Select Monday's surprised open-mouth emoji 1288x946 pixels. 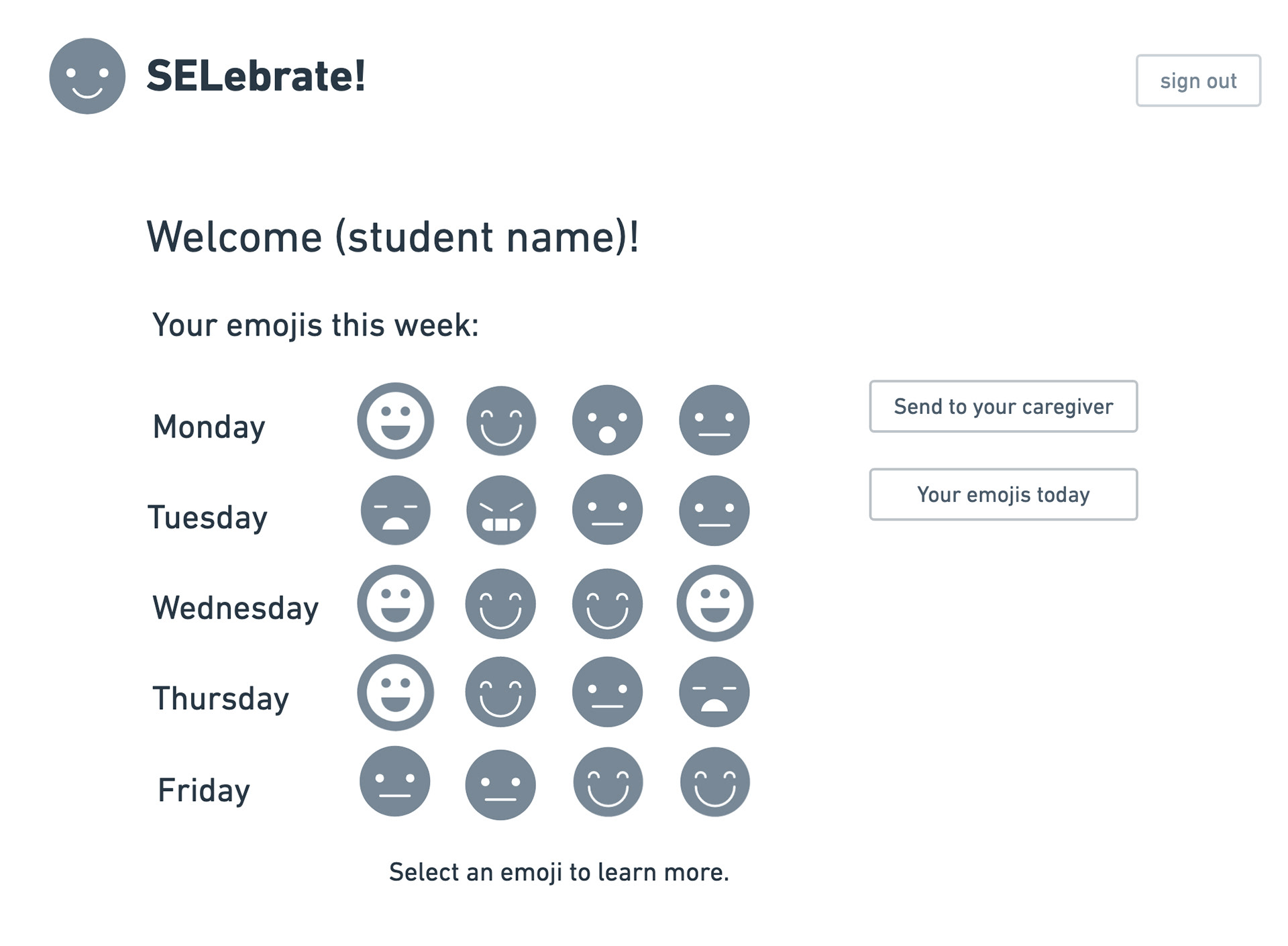tap(607, 421)
